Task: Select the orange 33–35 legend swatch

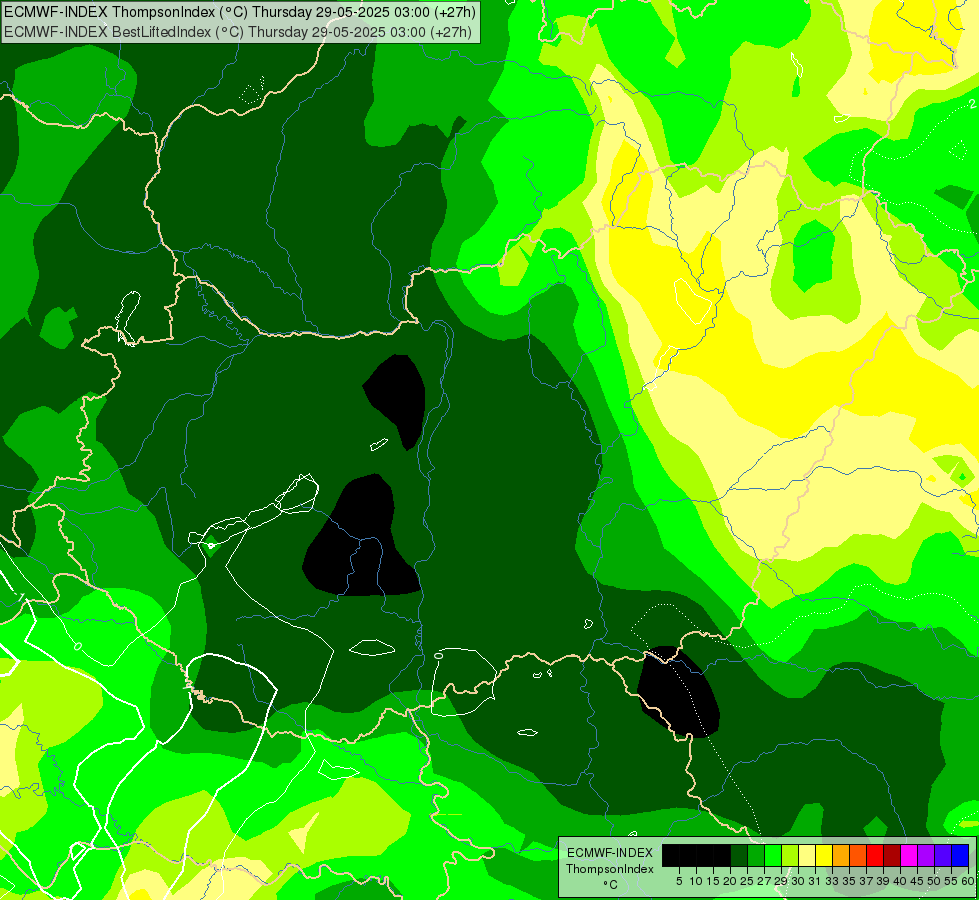Action: (x=841, y=855)
